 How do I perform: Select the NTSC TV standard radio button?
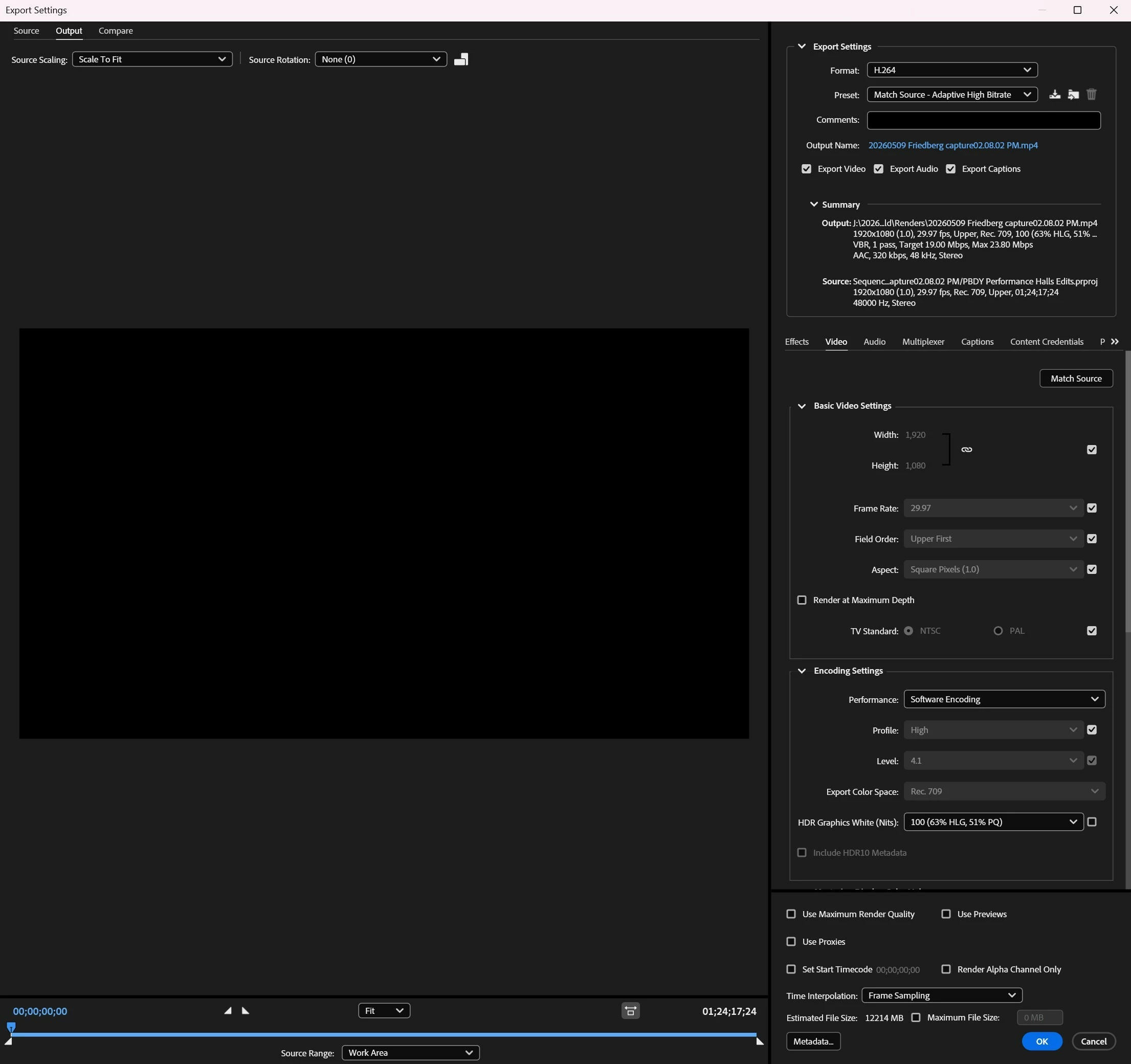(x=908, y=630)
